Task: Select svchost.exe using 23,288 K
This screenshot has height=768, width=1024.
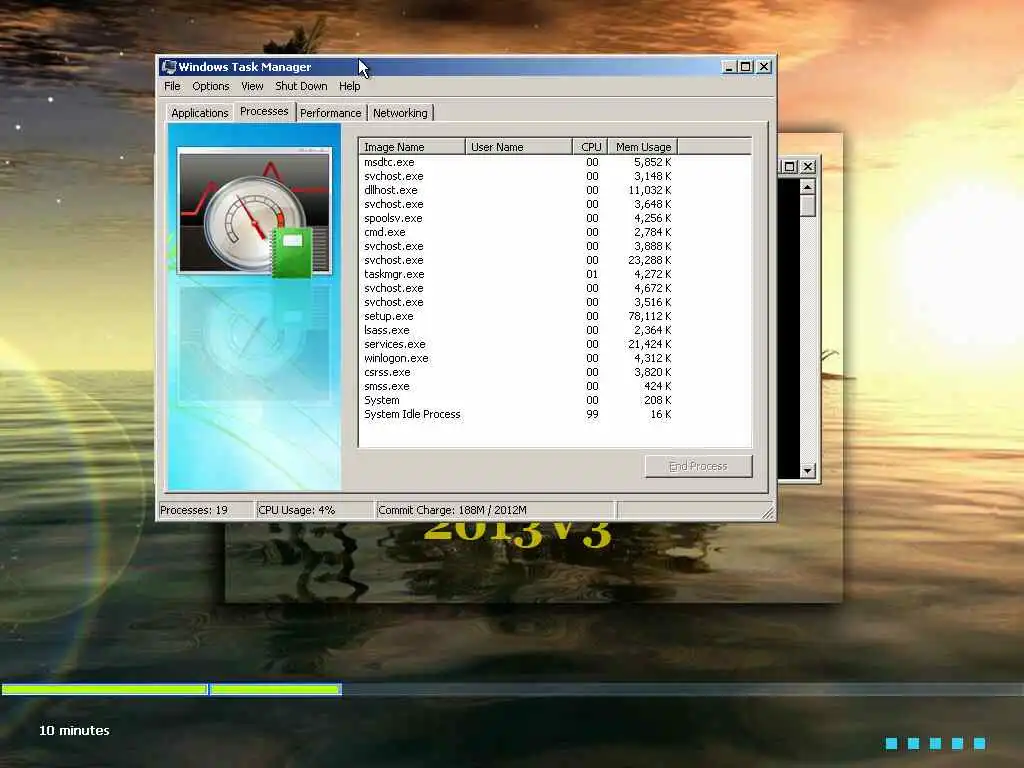Action: click(x=393, y=260)
